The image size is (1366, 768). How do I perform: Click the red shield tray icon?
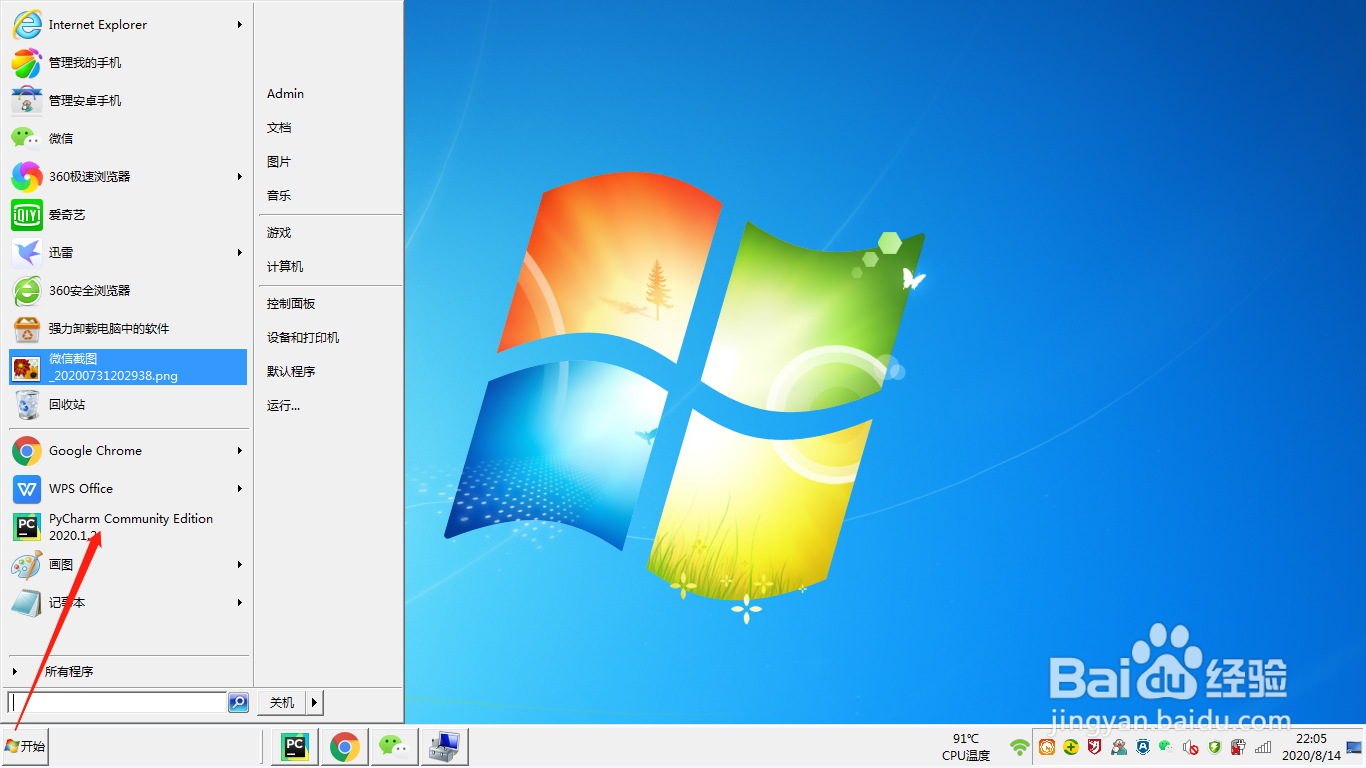click(1095, 746)
